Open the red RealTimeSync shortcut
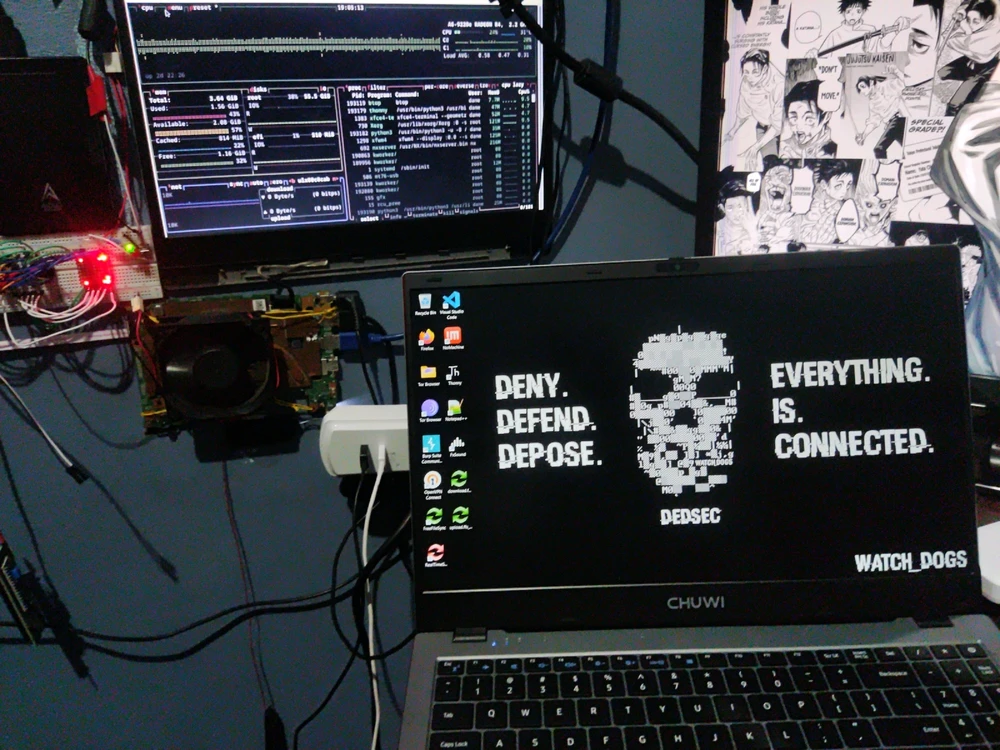Image resolution: width=1000 pixels, height=750 pixels. tap(436, 554)
